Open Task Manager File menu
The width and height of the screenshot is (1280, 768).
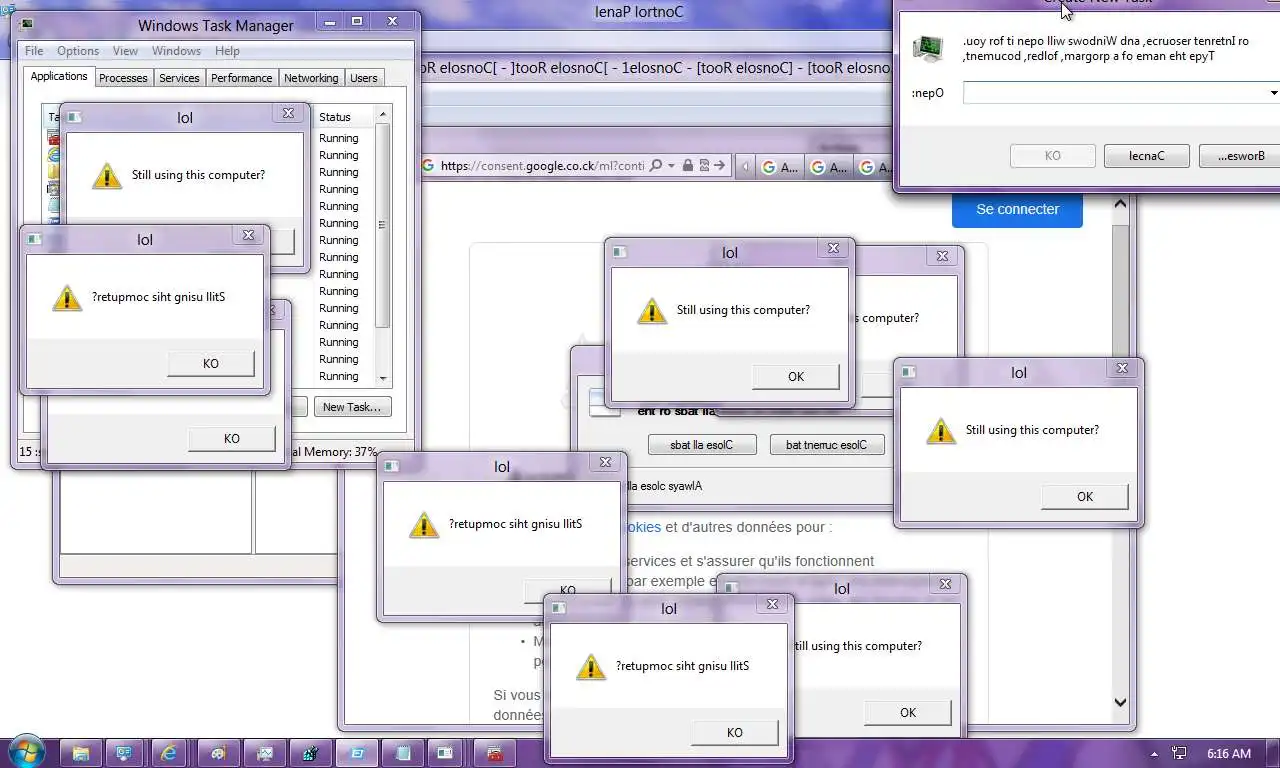[x=34, y=51]
